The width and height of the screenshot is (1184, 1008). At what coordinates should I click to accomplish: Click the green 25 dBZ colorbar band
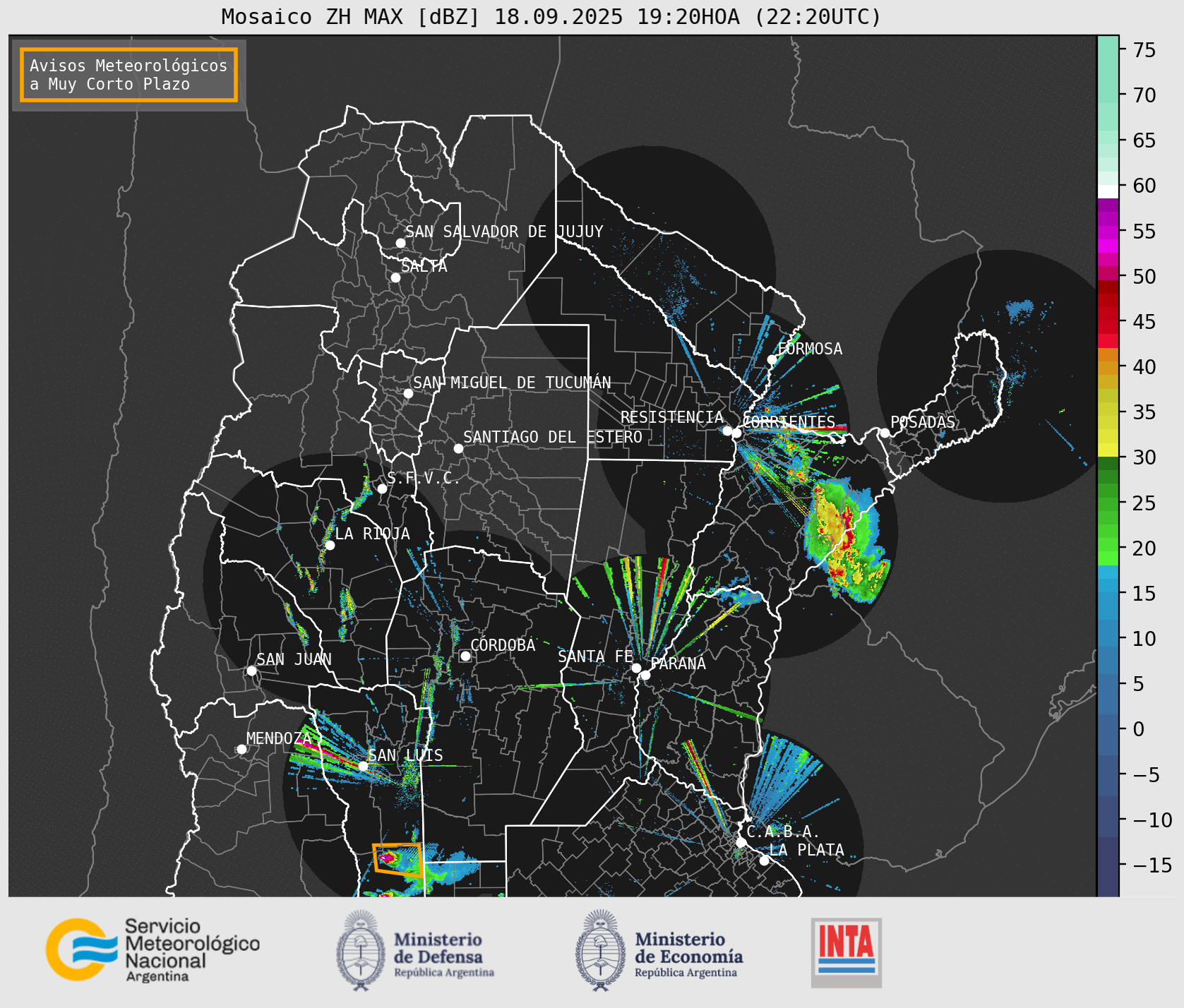[1108, 503]
